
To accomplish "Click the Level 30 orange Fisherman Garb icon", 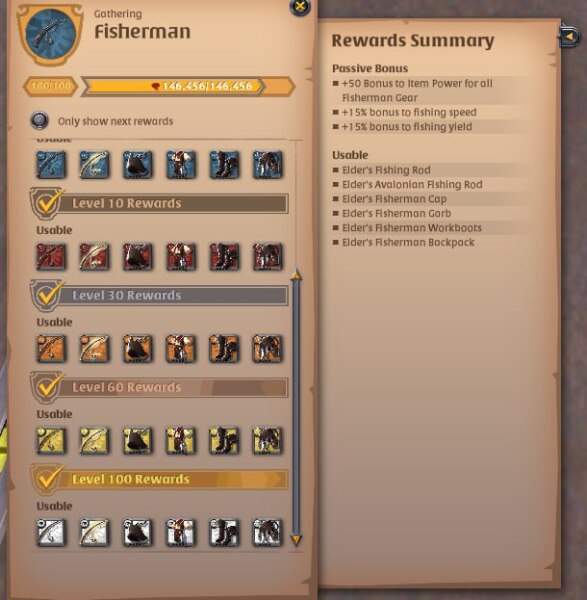I will 181,349.
